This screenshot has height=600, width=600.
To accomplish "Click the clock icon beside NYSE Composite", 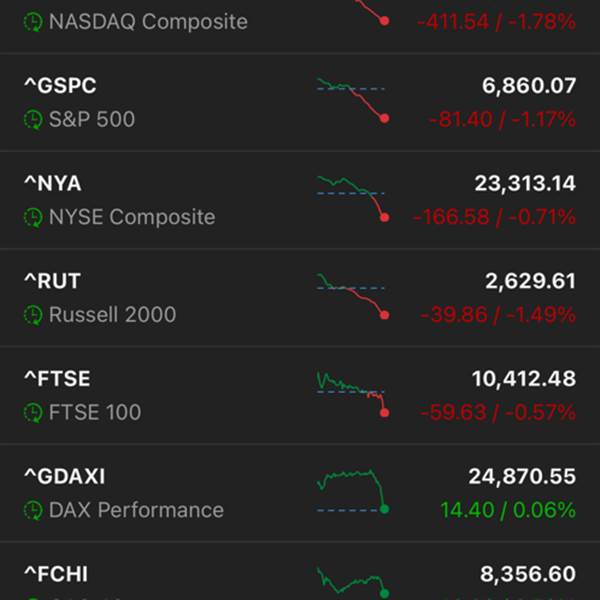I will pos(34,217).
